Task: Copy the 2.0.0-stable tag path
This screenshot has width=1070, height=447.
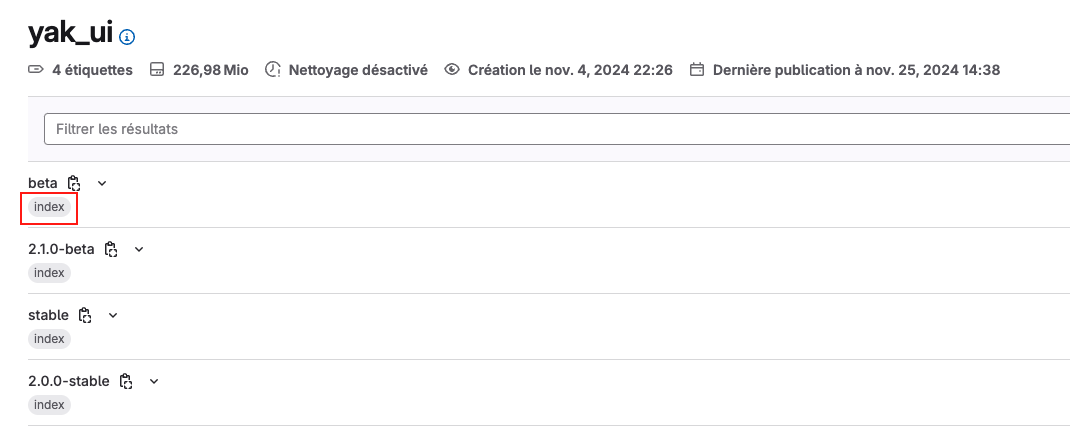Action: (126, 381)
